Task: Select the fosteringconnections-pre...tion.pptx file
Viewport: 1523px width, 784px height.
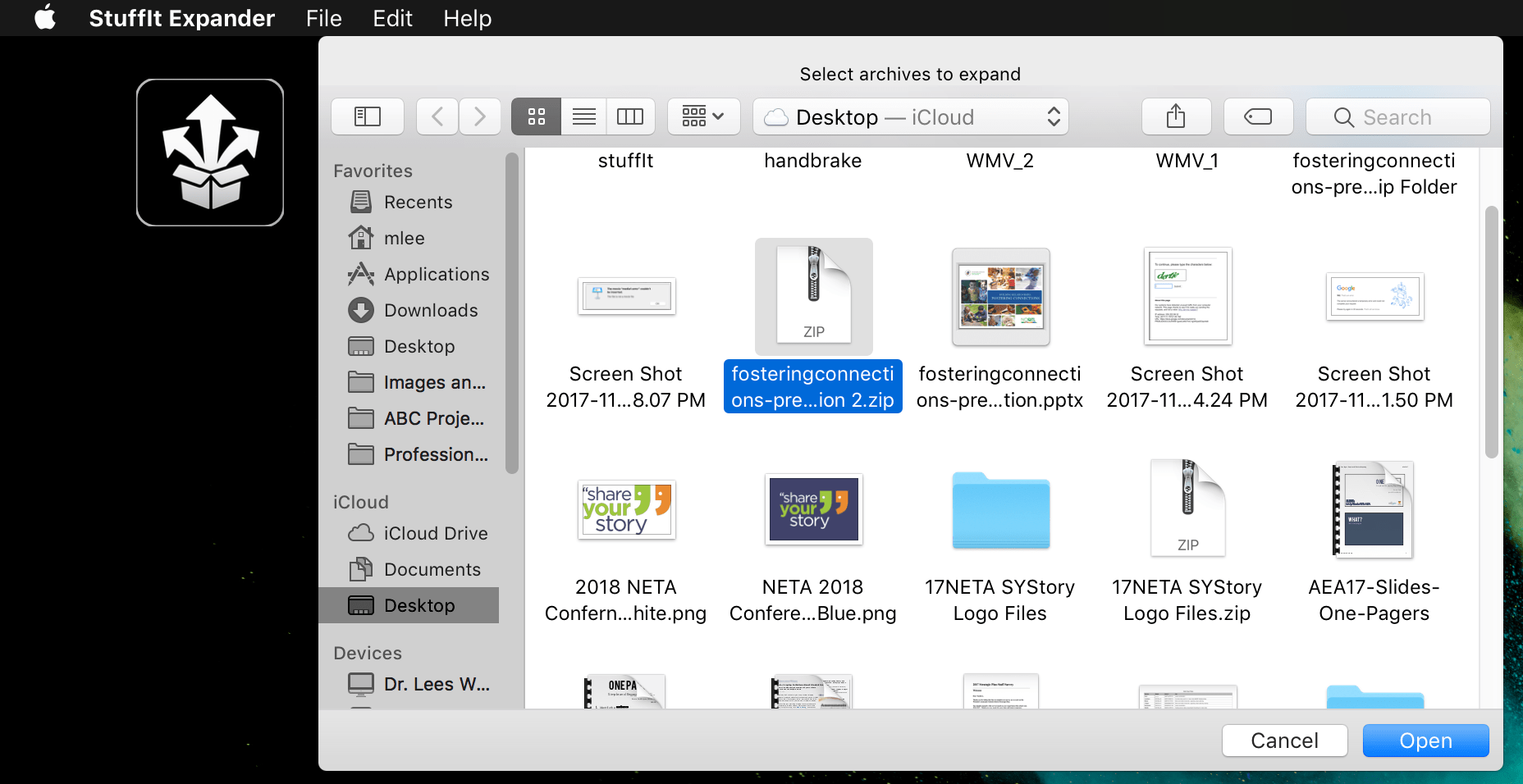Action: coord(1000,297)
